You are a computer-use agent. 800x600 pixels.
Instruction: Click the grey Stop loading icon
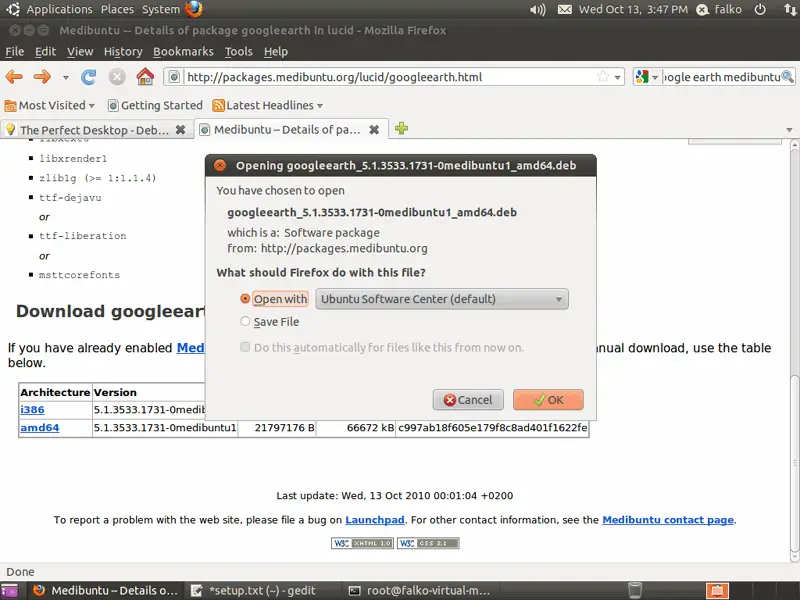coord(117,77)
